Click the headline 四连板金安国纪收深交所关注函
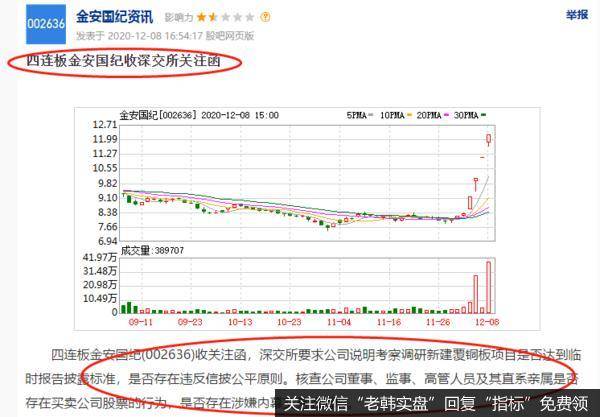Screen dimensions: 600x417 [123, 61]
